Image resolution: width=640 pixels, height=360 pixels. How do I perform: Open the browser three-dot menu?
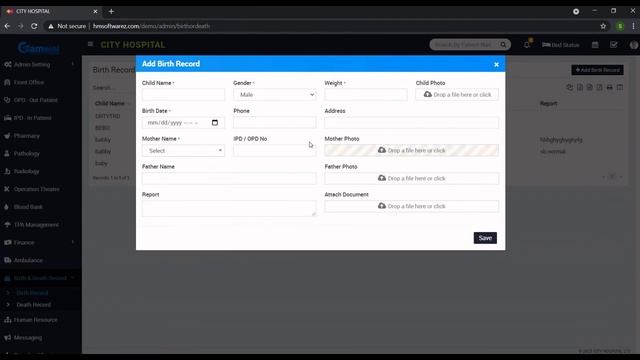[x=633, y=26]
